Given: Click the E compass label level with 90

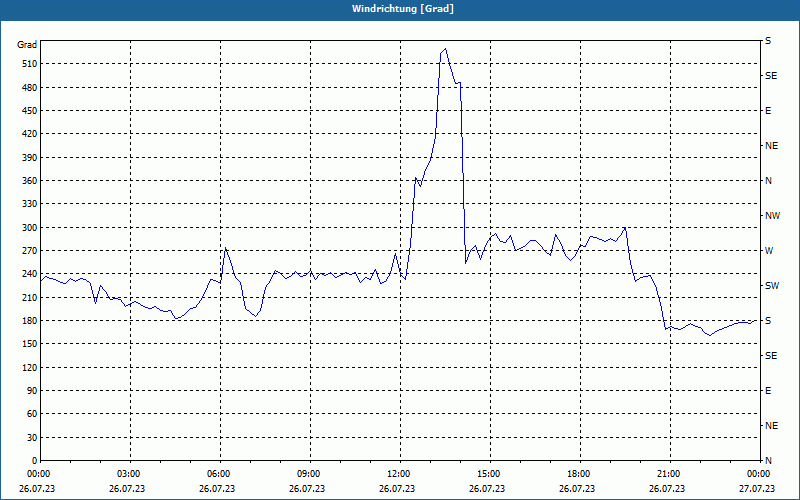Looking at the screenshot, I should (x=768, y=391).
